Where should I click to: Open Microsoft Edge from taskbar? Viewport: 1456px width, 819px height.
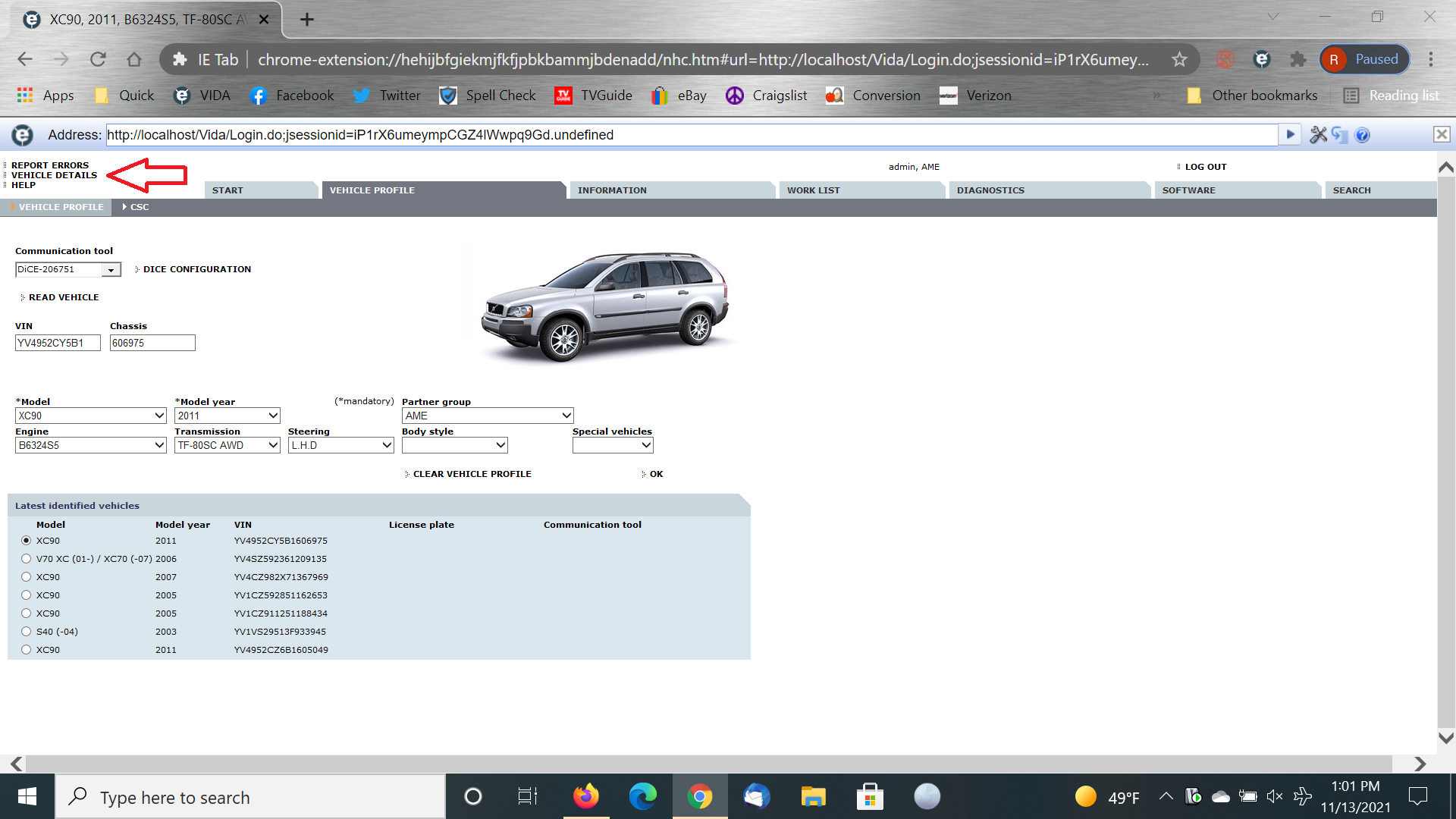point(642,796)
